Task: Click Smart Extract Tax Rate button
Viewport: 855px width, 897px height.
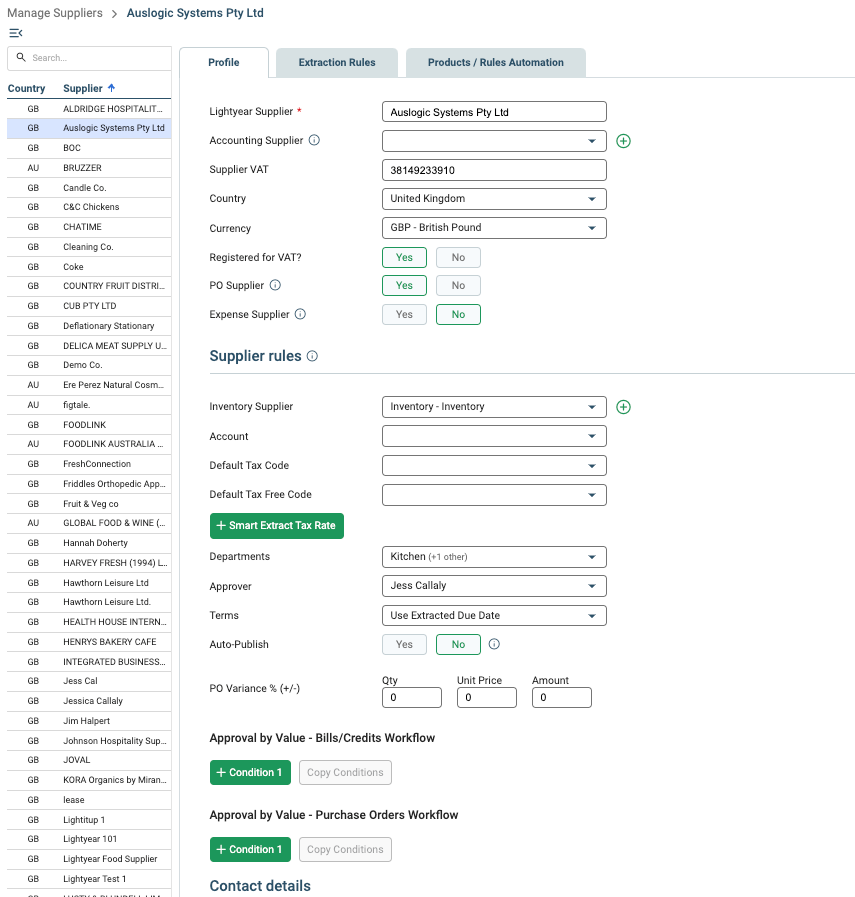Action: point(277,526)
